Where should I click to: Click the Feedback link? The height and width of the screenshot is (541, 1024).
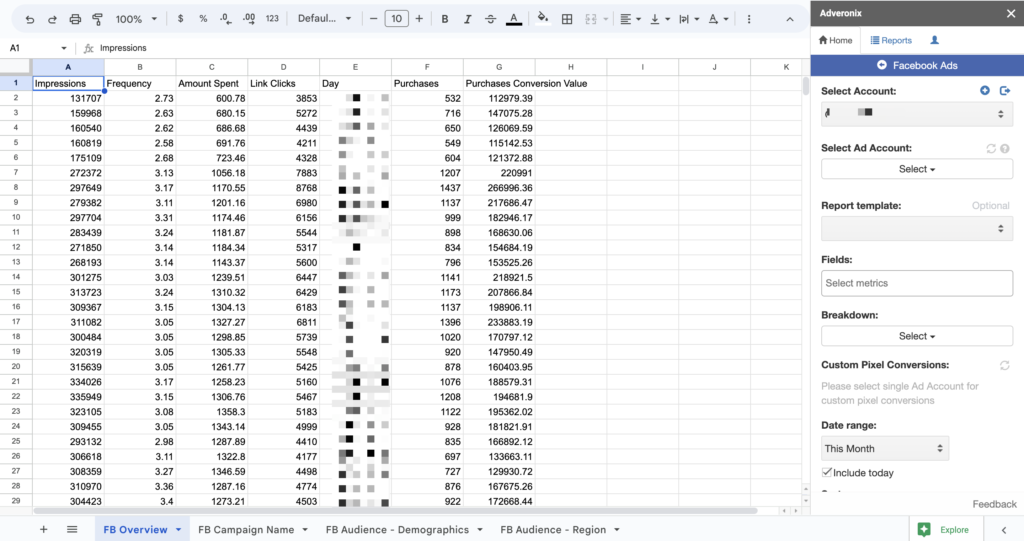[994, 504]
